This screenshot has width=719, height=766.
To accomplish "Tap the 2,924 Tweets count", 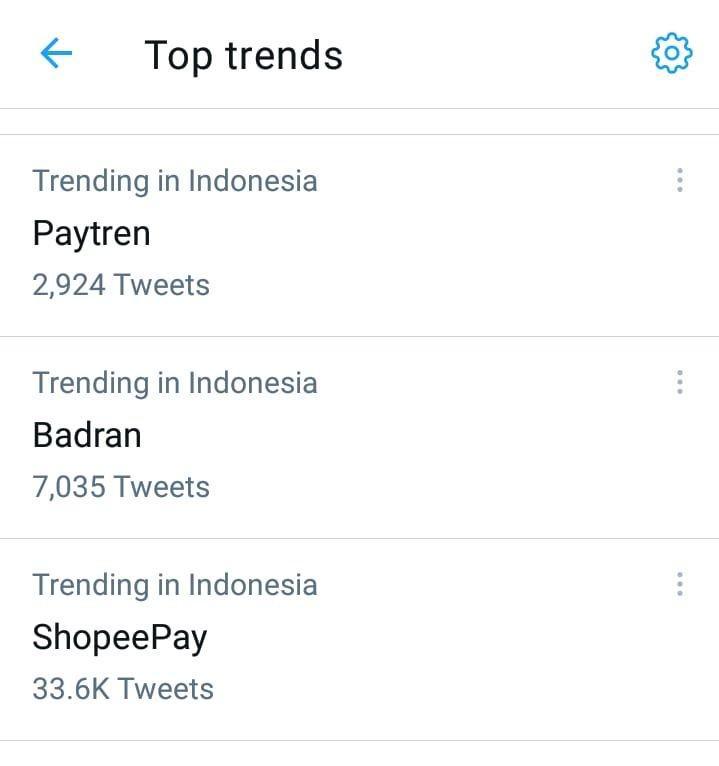I will [x=121, y=285].
